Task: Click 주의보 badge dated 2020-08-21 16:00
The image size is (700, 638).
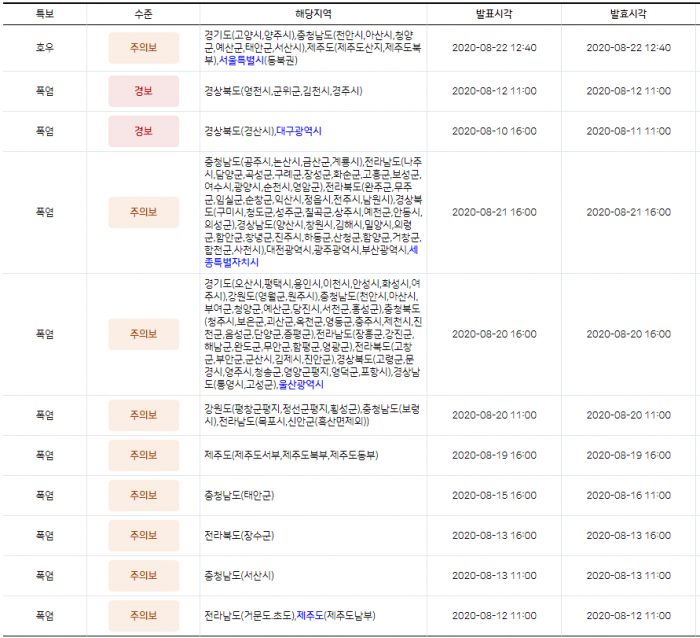Action: point(143,212)
